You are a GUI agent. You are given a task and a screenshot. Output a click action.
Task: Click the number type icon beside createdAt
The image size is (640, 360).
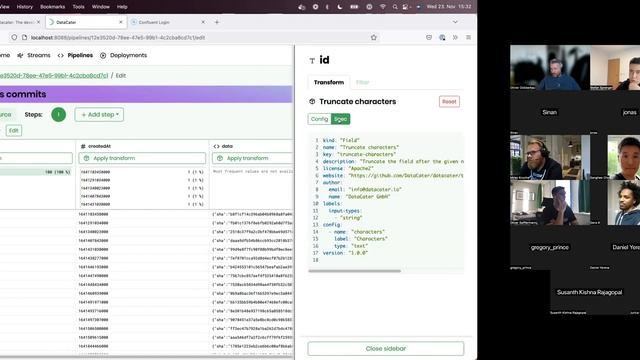pyautogui.click(x=83, y=146)
